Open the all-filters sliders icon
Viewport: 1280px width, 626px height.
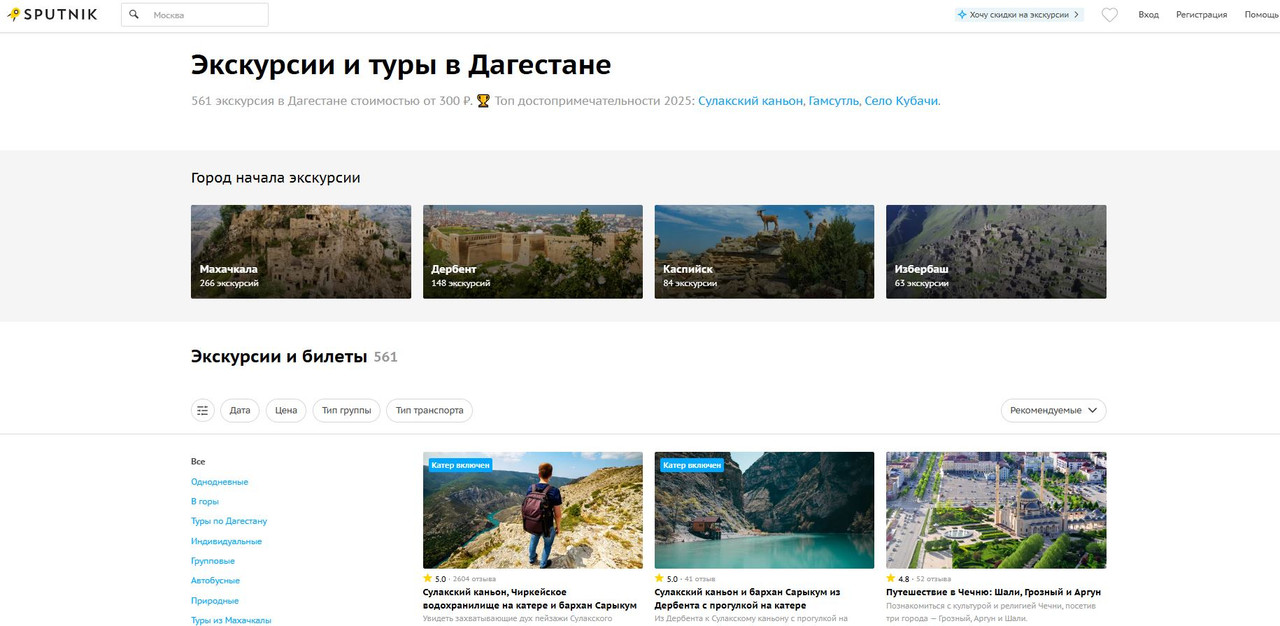(x=203, y=410)
